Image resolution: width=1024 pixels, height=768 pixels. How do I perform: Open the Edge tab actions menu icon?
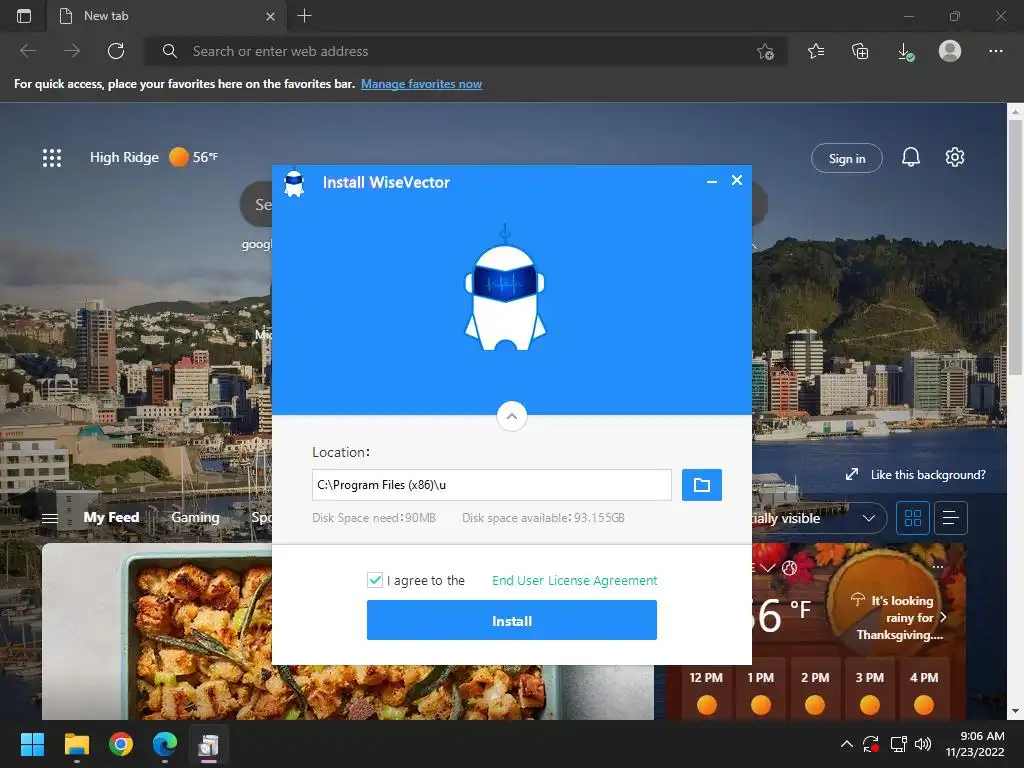coord(24,16)
